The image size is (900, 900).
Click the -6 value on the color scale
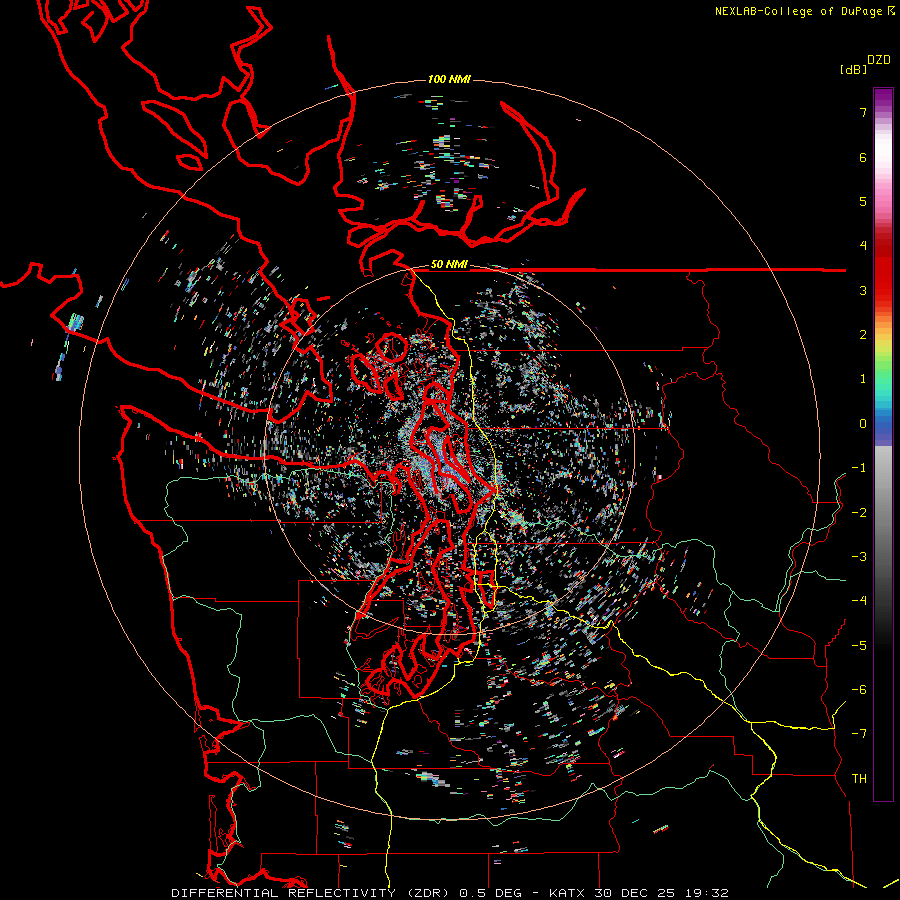pos(859,690)
